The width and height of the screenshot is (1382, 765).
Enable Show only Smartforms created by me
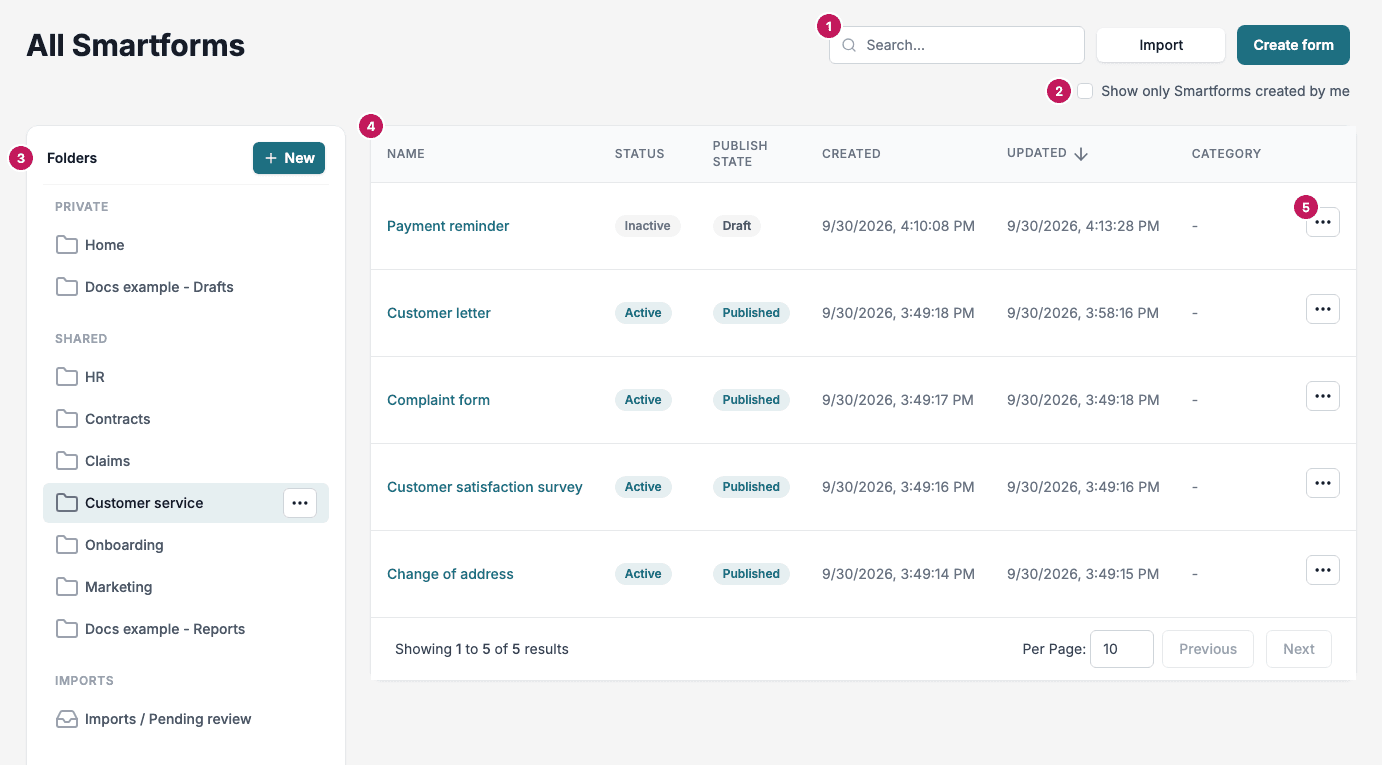pyautogui.click(x=1085, y=91)
